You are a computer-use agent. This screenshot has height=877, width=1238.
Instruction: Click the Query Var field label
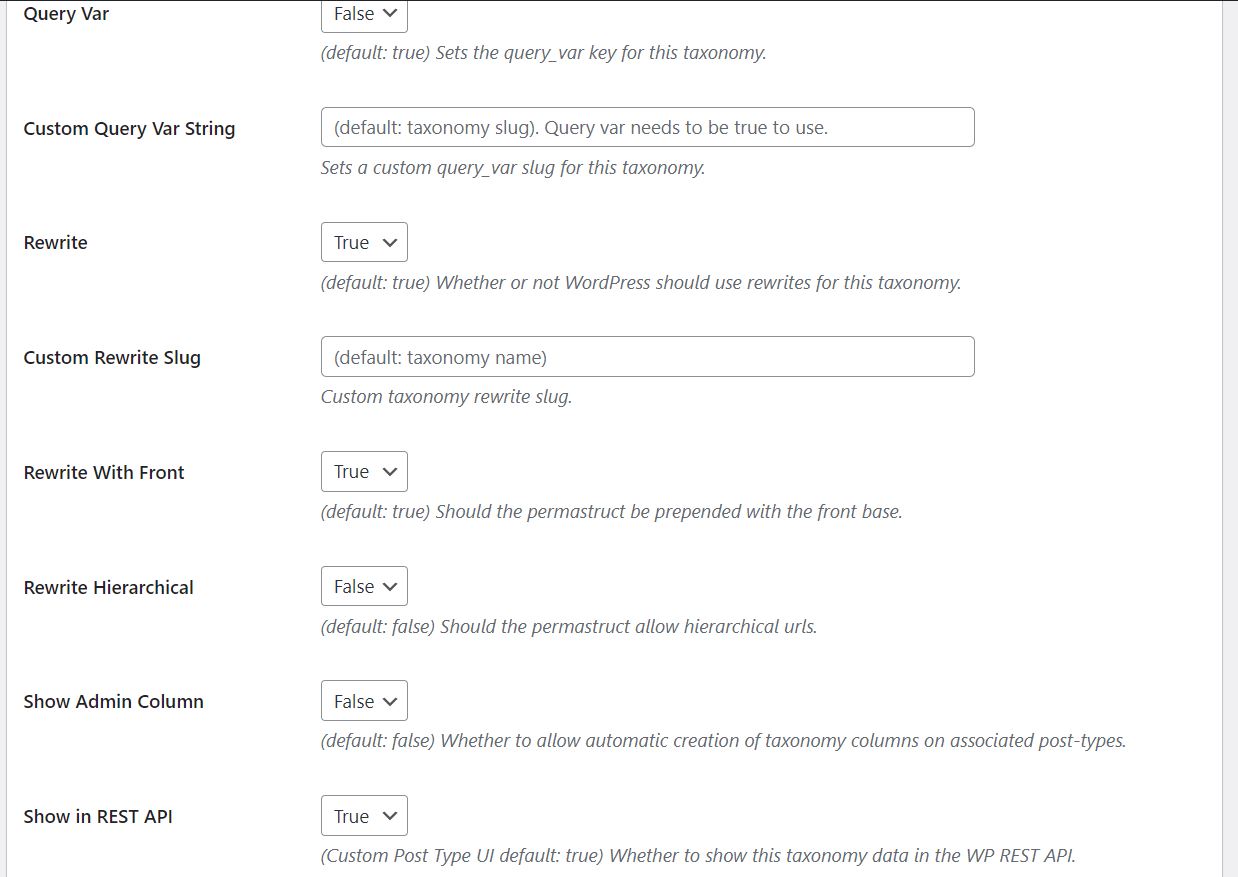click(x=66, y=14)
